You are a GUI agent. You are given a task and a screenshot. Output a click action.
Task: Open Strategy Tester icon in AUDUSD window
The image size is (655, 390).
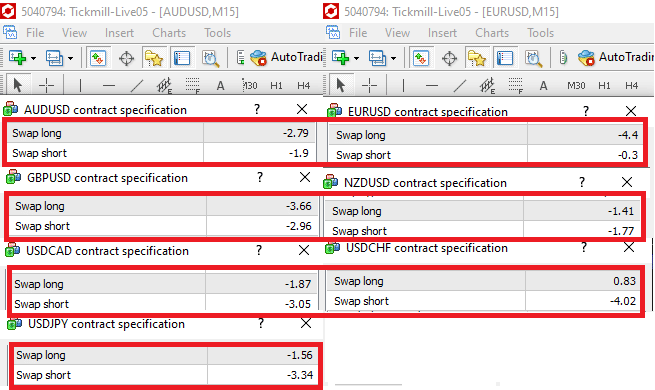(x=210, y=58)
